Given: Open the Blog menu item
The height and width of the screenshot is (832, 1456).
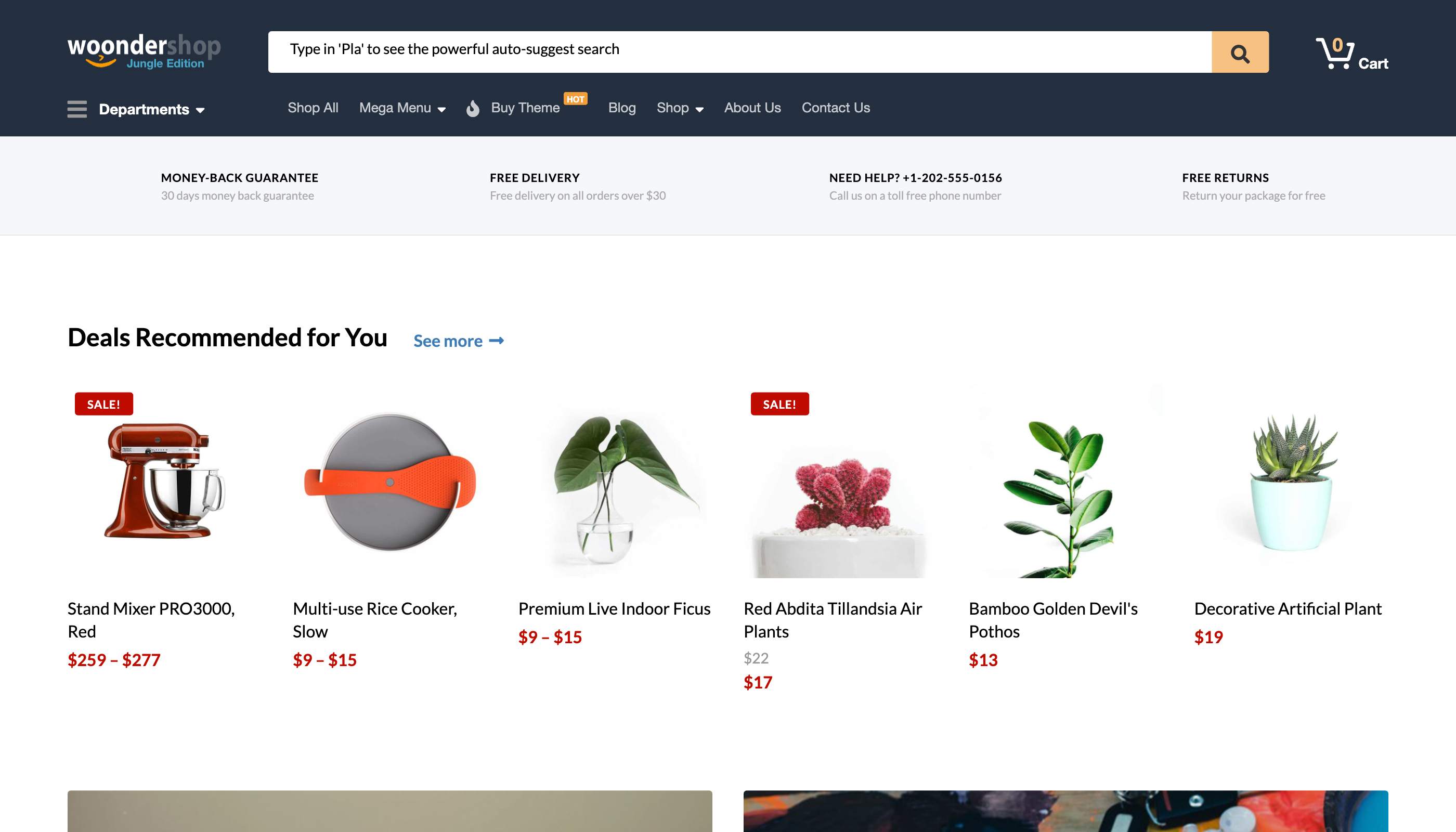Looking at the screenshot, I should pyautogui.click(x=622, y=108).
